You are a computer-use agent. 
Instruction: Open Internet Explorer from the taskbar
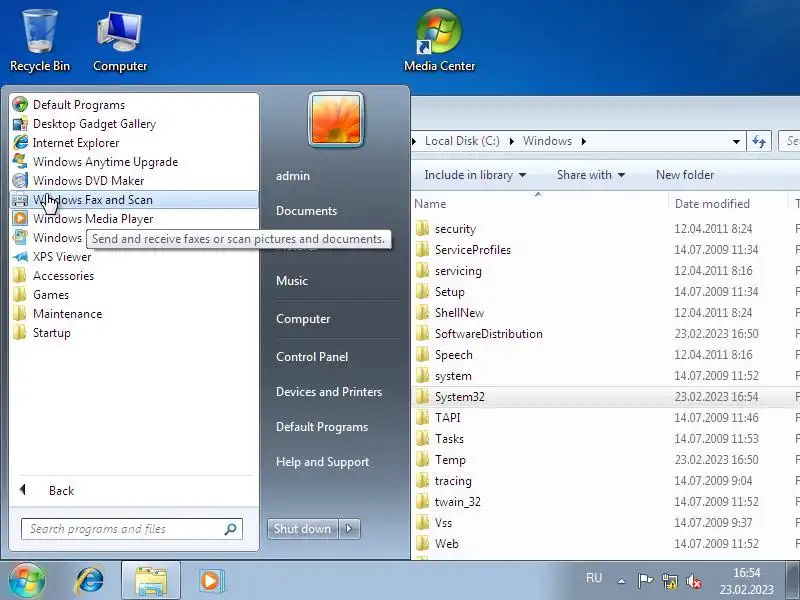coord(89,580)
